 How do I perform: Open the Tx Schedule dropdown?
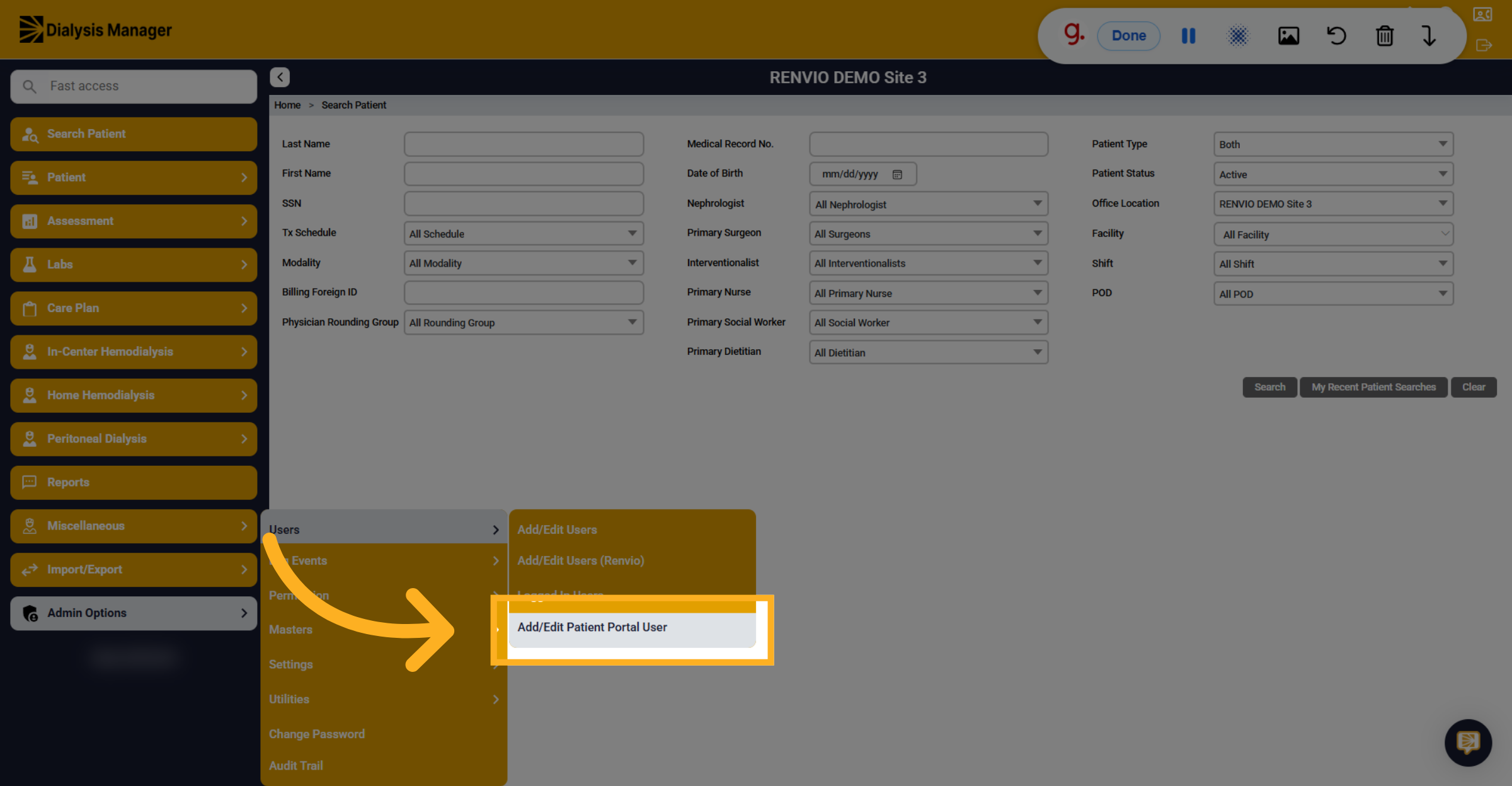pos(524,233)
